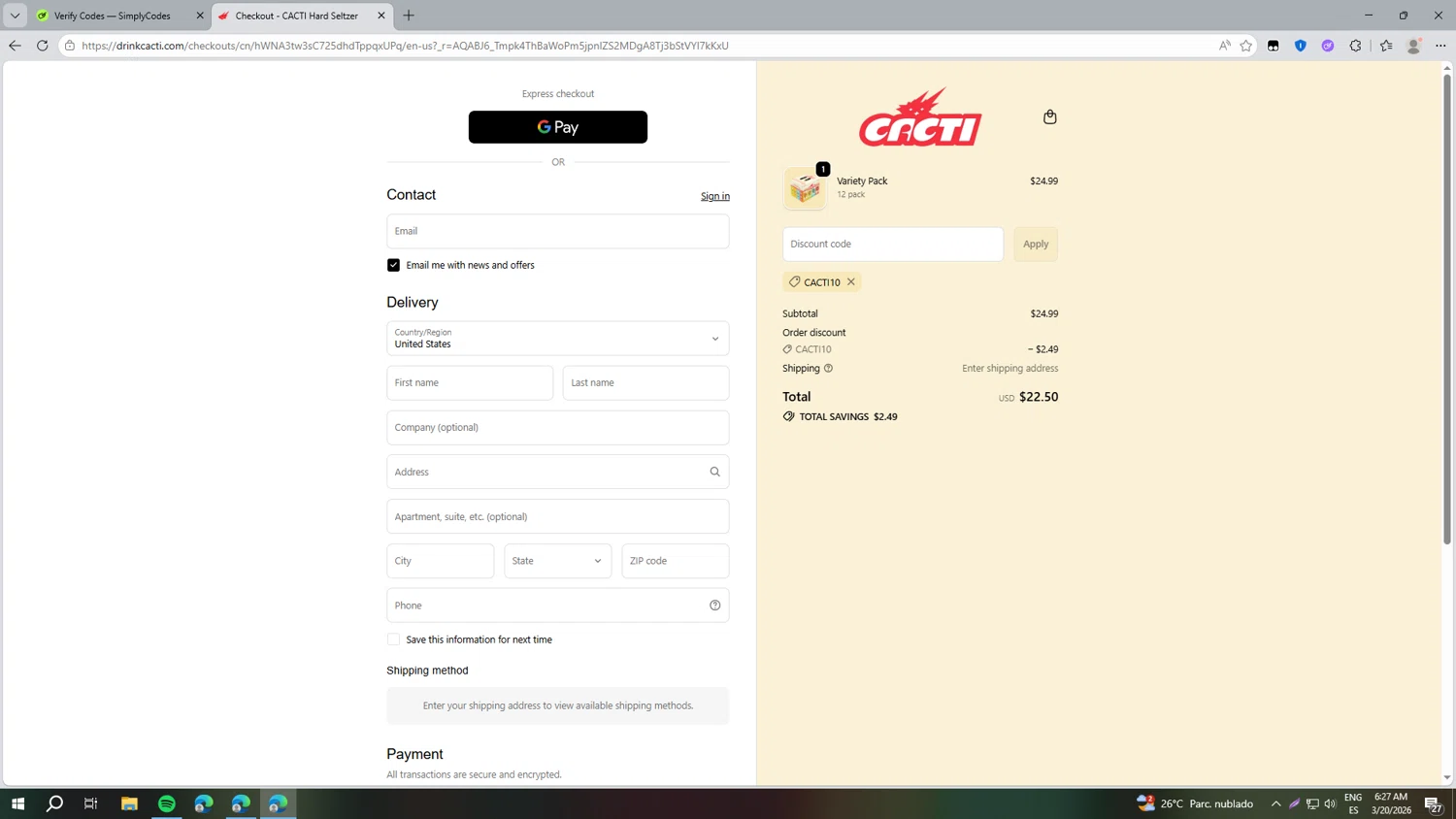The image size is (1456, 819).
Task: Open the Country/Region dropdown
Action: pos(558,339)
